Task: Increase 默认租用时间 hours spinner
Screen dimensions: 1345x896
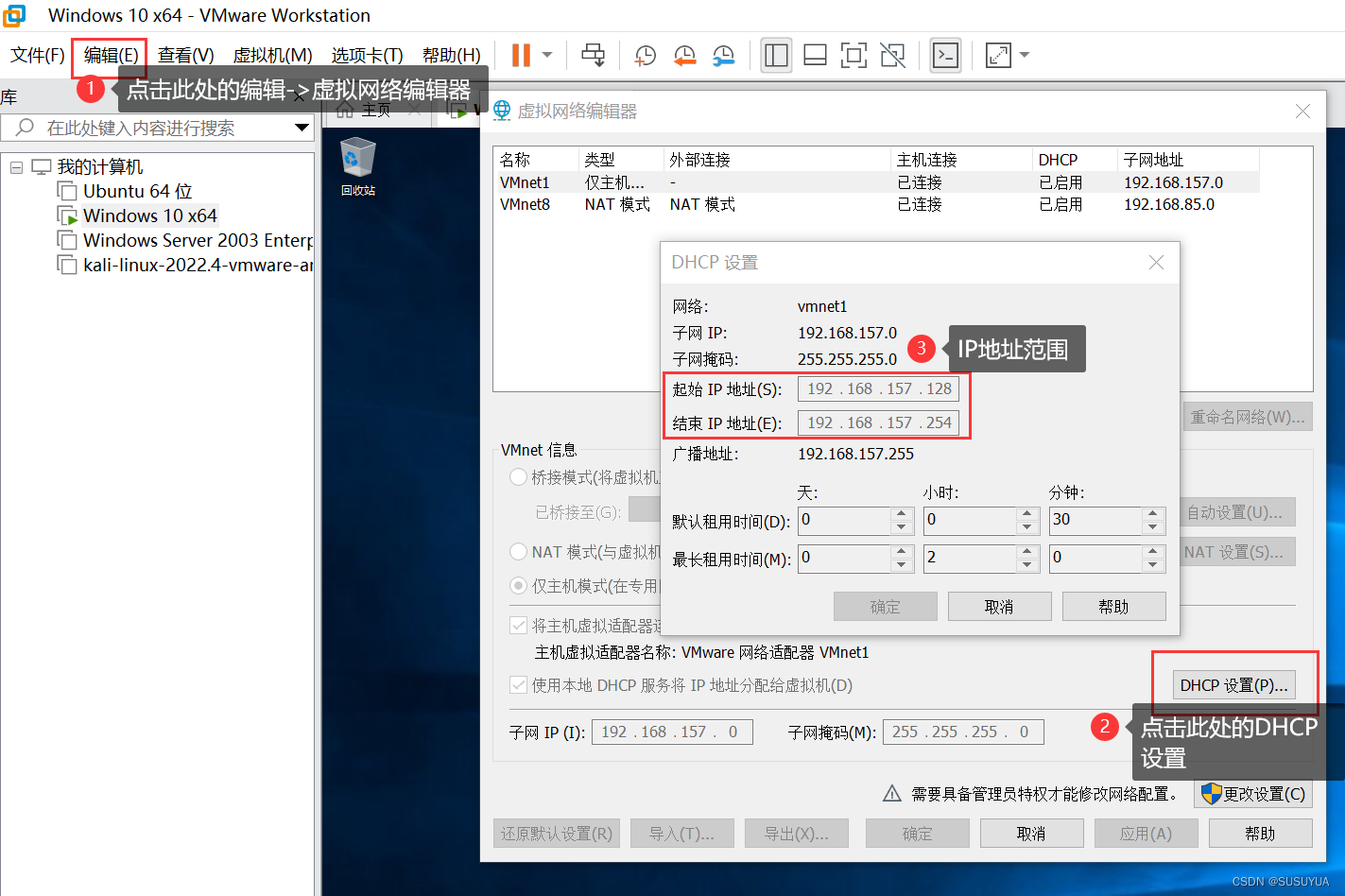Action: tap(1028, 514)
